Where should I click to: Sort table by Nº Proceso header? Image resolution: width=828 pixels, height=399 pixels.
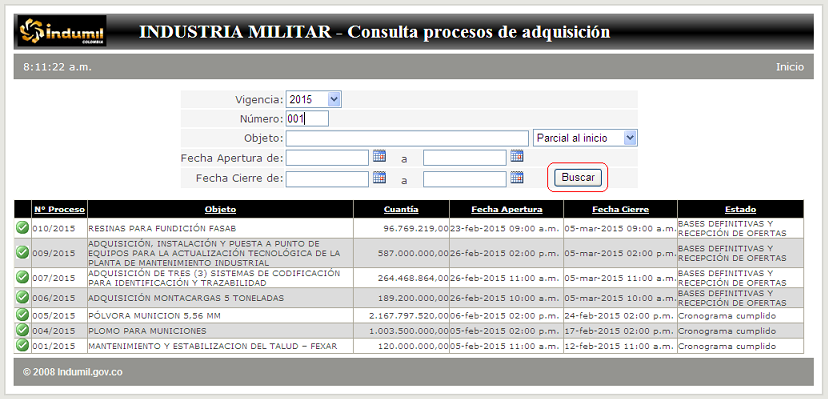59,210
